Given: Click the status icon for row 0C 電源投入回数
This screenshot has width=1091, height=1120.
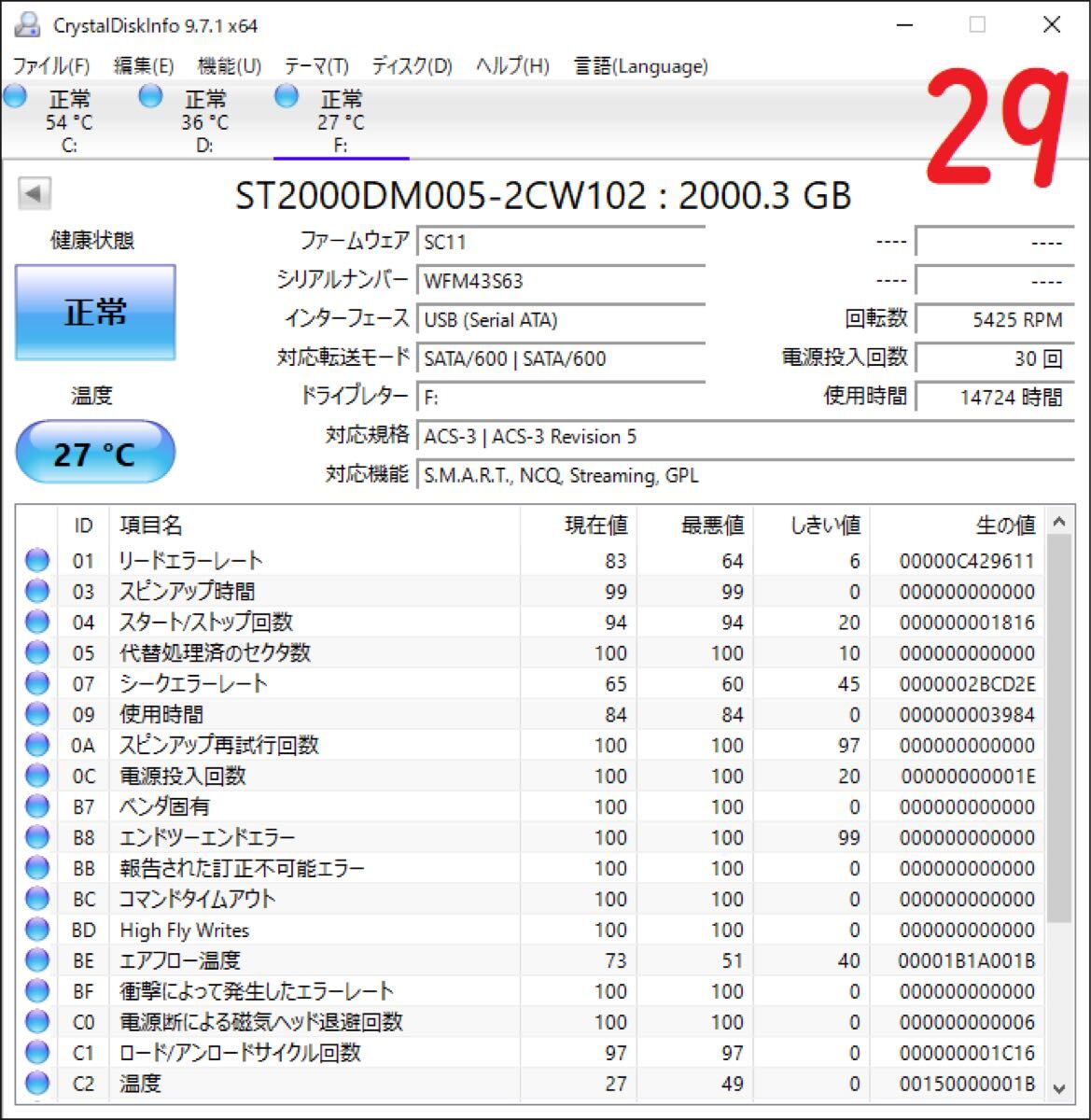Looking at the screenshot, I should coord(37,776).
